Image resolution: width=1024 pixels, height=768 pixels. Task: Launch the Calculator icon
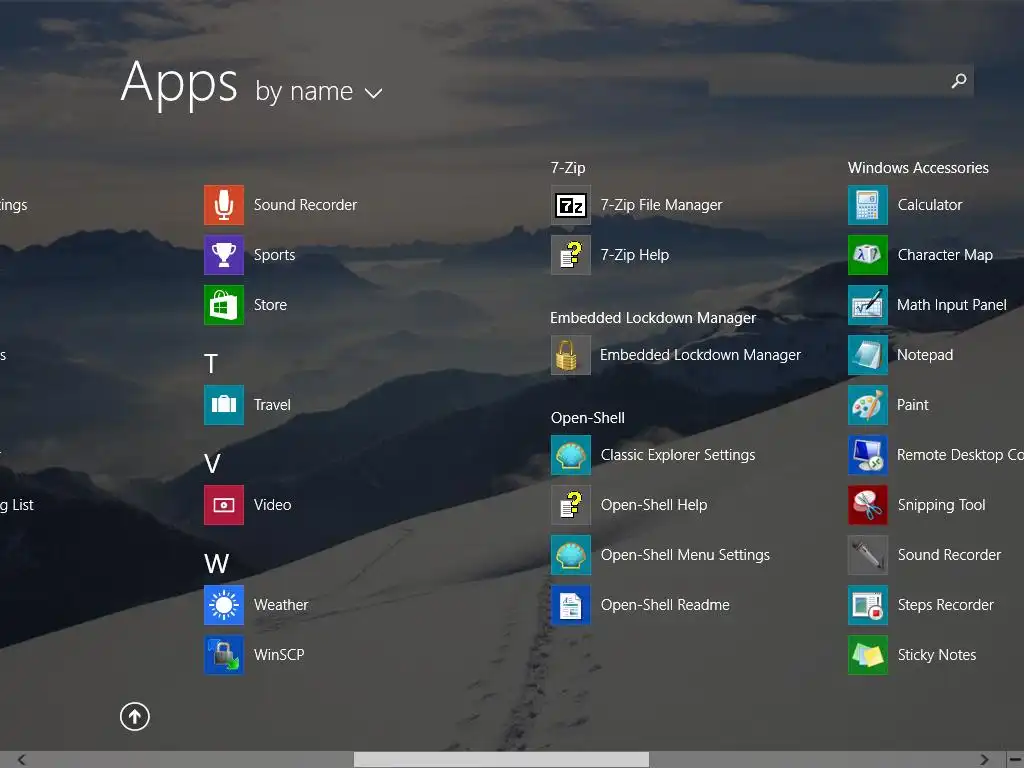coord(867,204)
